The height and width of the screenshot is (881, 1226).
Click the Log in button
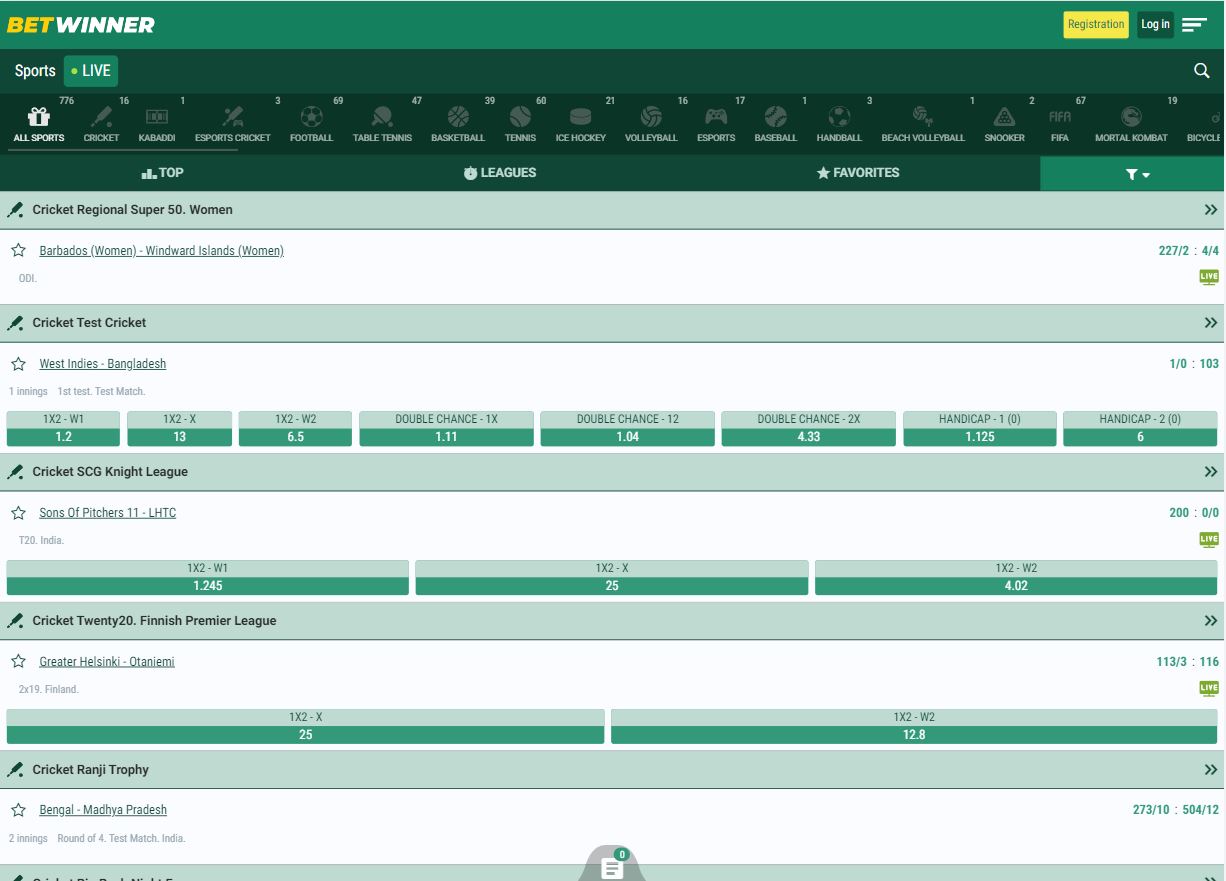(1155, 25)
